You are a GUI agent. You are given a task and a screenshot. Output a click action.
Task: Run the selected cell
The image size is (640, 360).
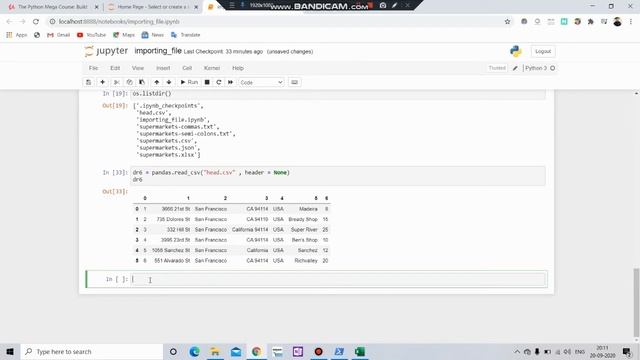pyautogui.click(x=189, y=82)
